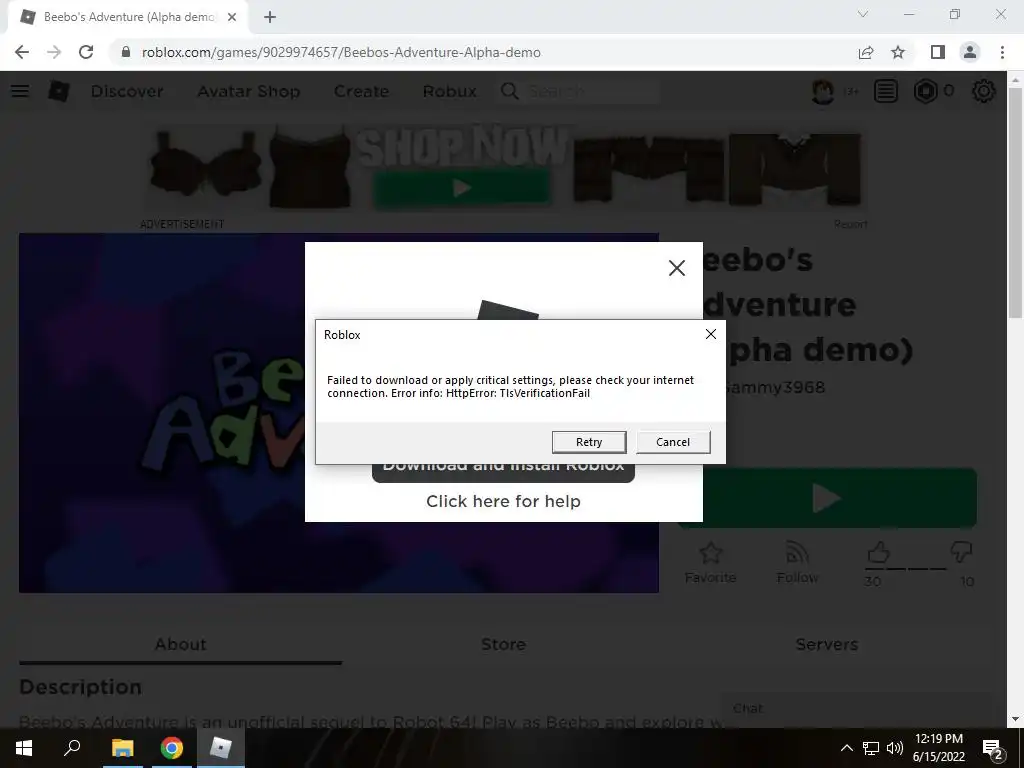Open the Roblox hamburger navigation menu

tap(20, 91)
